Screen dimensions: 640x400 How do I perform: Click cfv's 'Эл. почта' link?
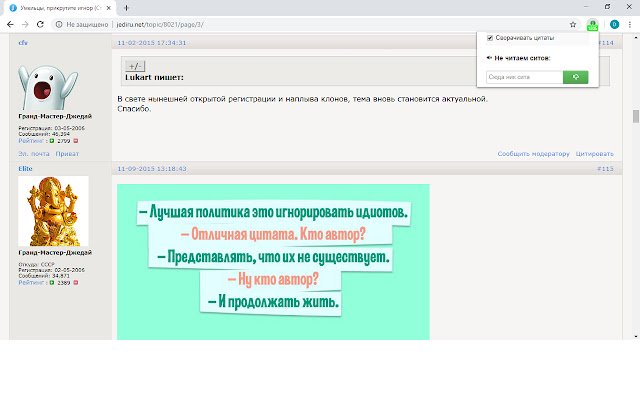tap(34, 154)
